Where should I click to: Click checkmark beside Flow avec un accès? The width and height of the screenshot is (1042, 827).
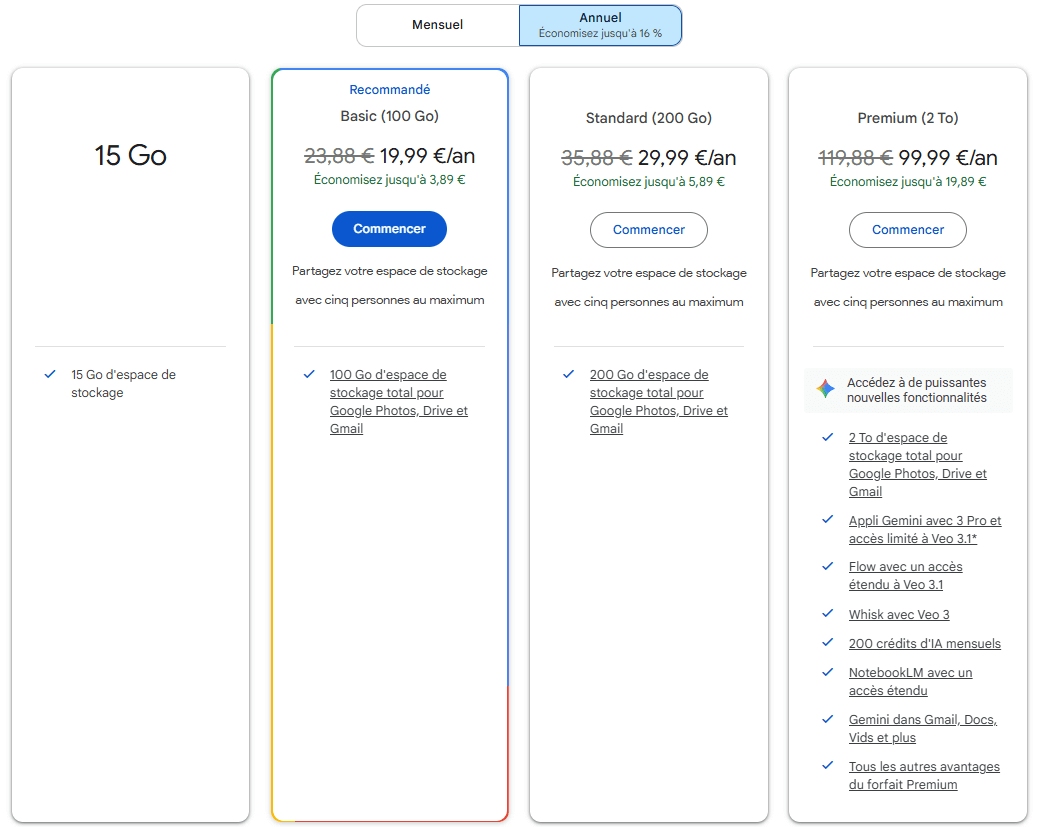[x=827, y=566]
